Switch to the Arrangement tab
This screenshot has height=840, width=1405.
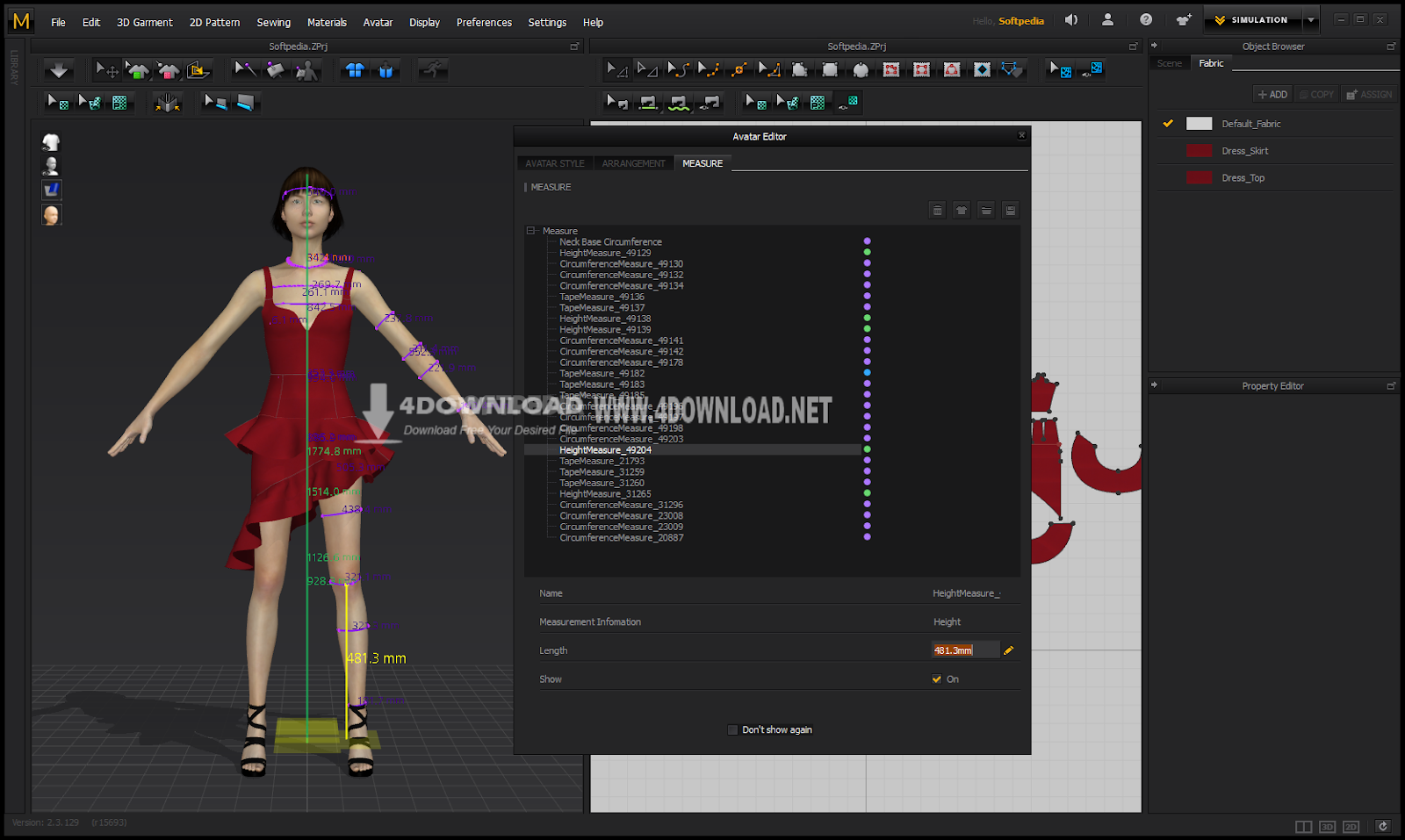[633, 163]
